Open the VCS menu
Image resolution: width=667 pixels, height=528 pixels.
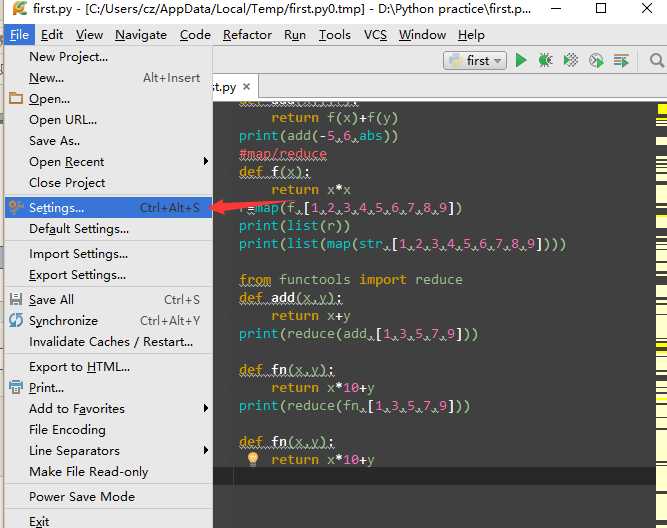click(x=375, y=35)
